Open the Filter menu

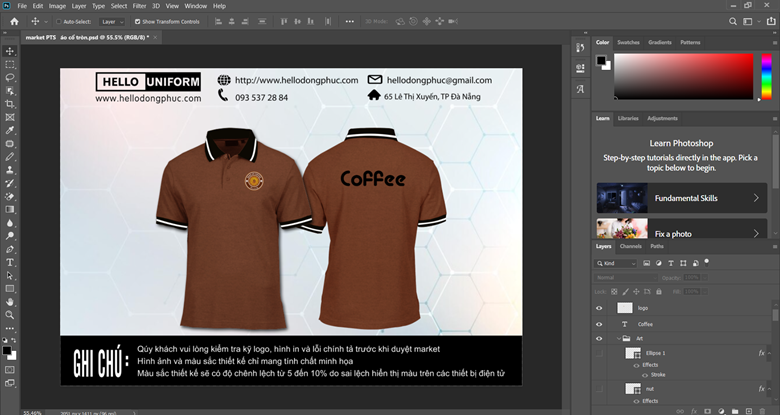tap(139, 6)
